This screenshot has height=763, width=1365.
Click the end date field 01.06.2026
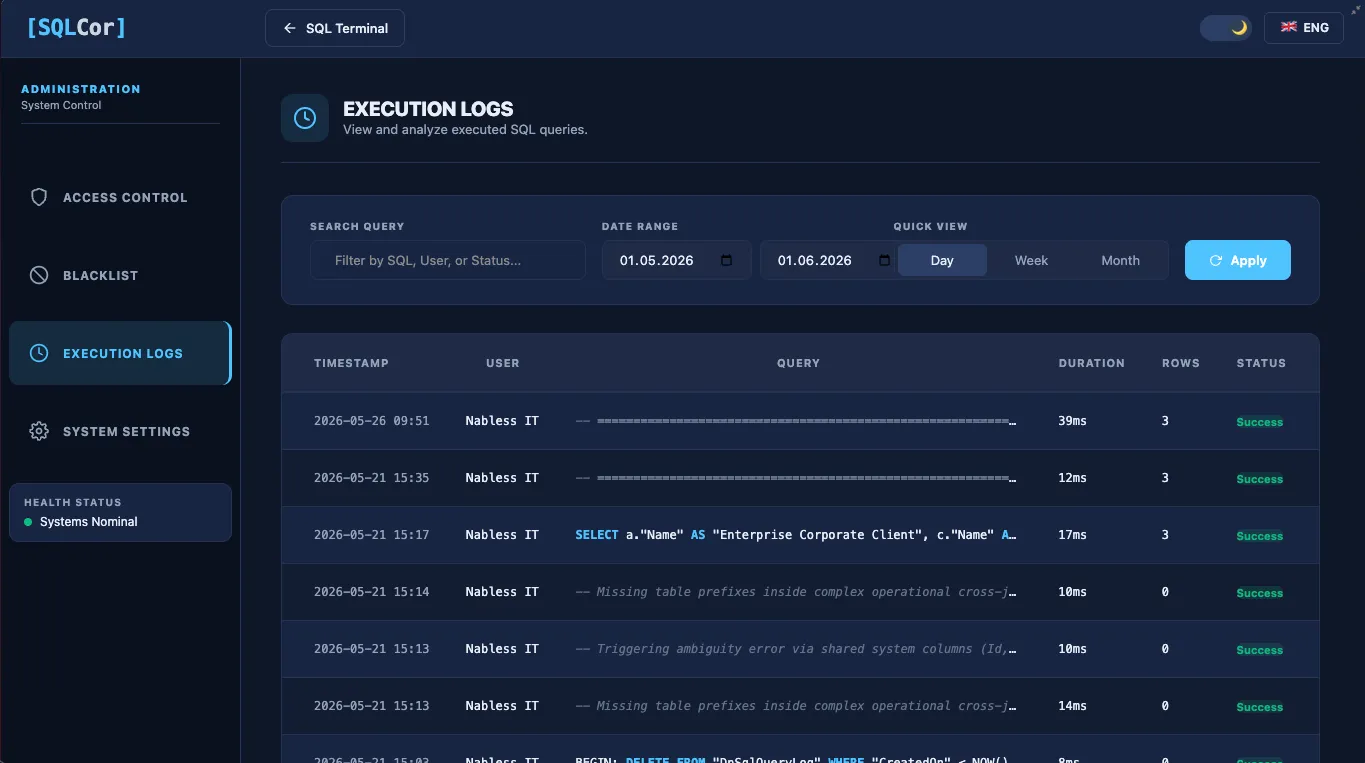pyautogui.click(x=829, y=260)
